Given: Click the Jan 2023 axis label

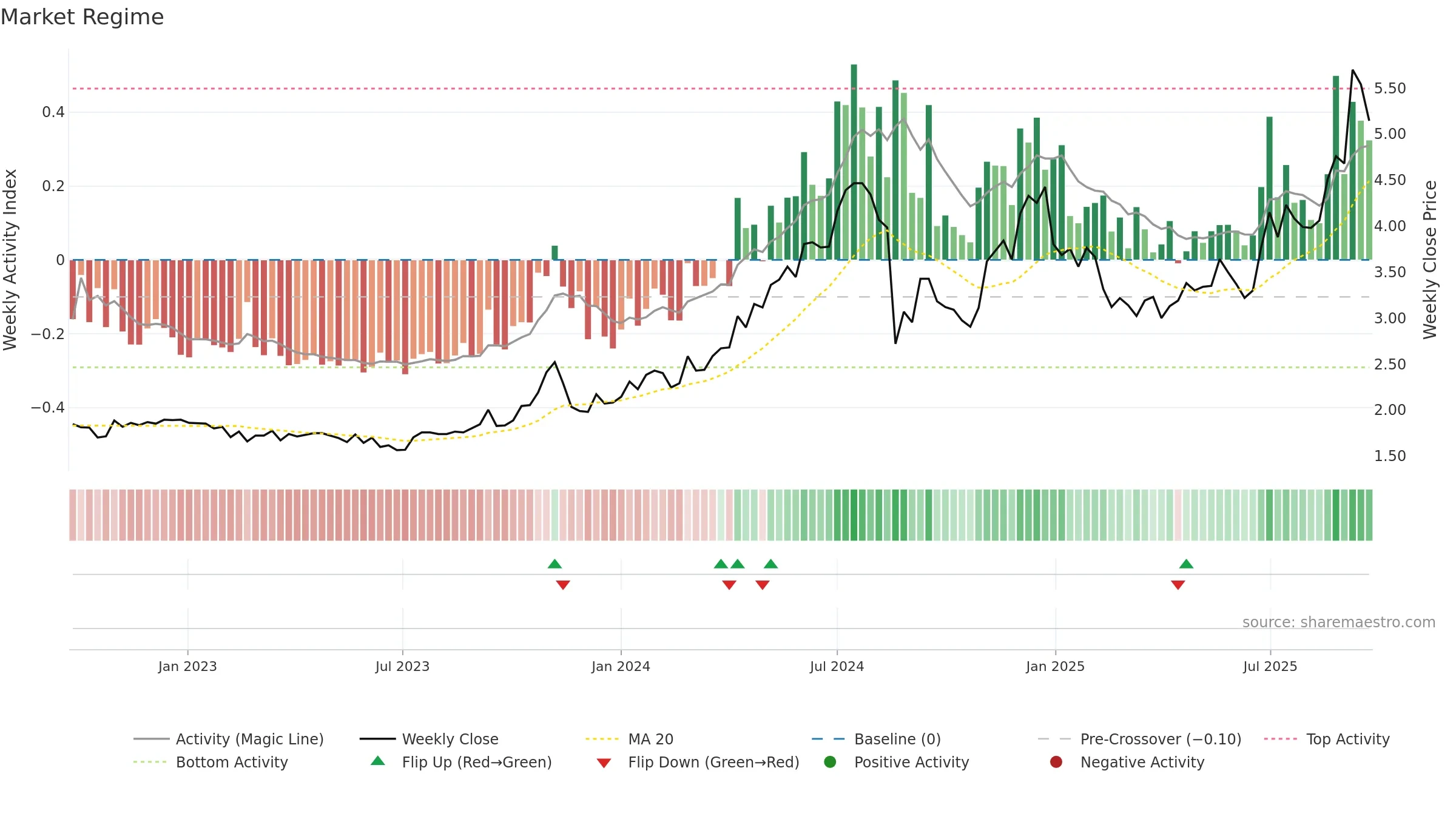Looking at the screenshot, I should click(187, 666).
